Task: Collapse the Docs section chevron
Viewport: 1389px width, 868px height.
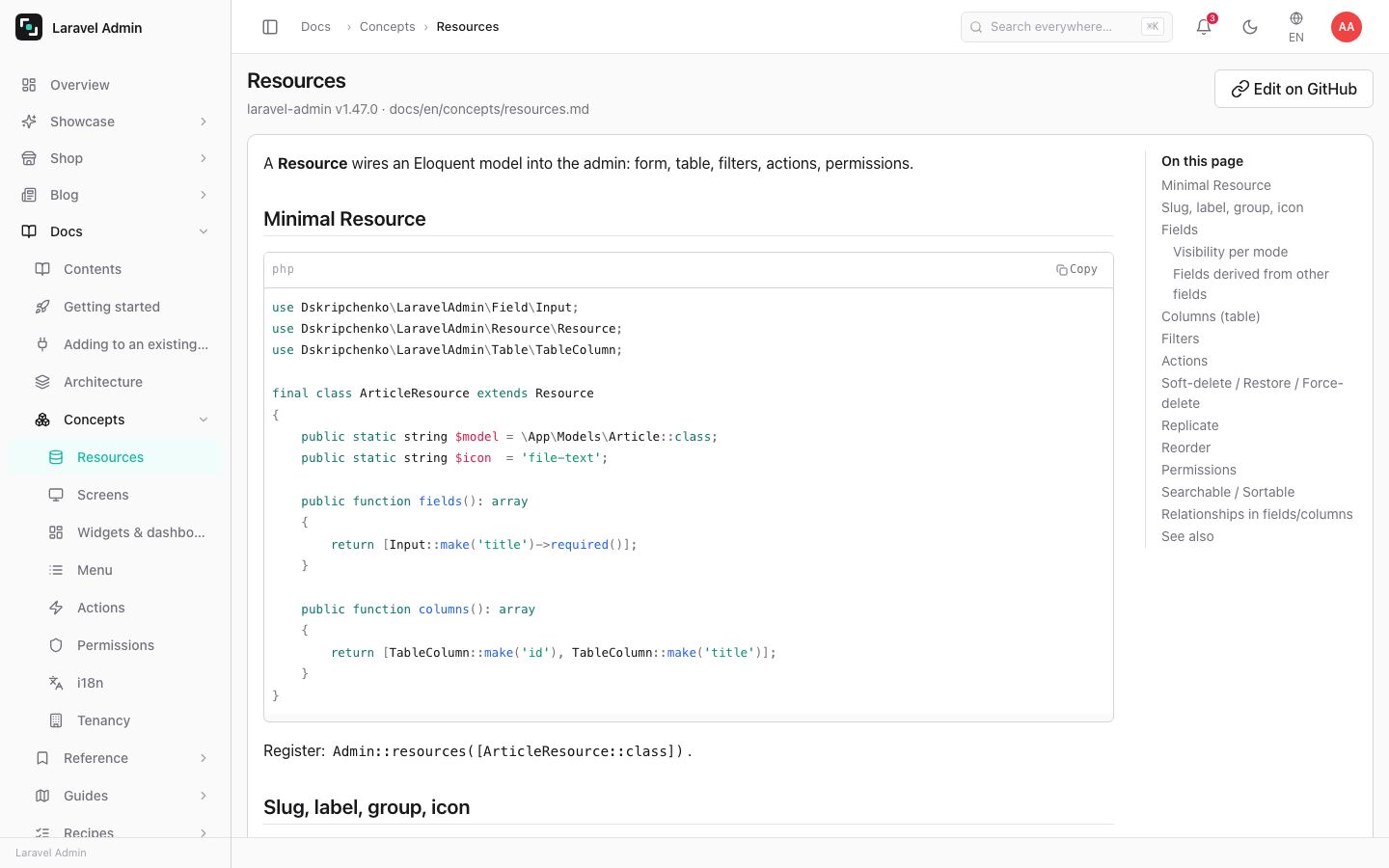Action: [204, 231]
